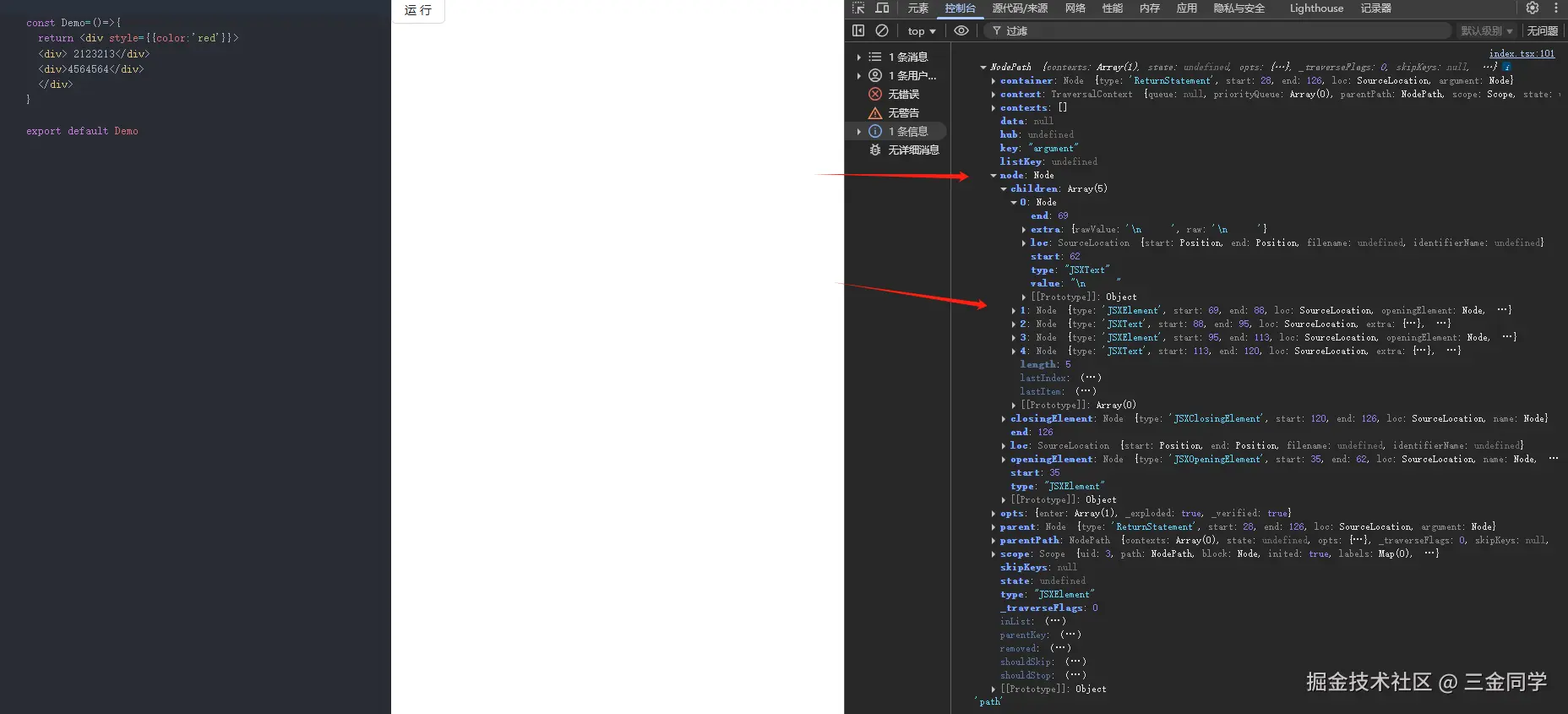The image size is (1568, 714).
Task: Expand the 1 条用户 messages row
Action: coord(896,75)
